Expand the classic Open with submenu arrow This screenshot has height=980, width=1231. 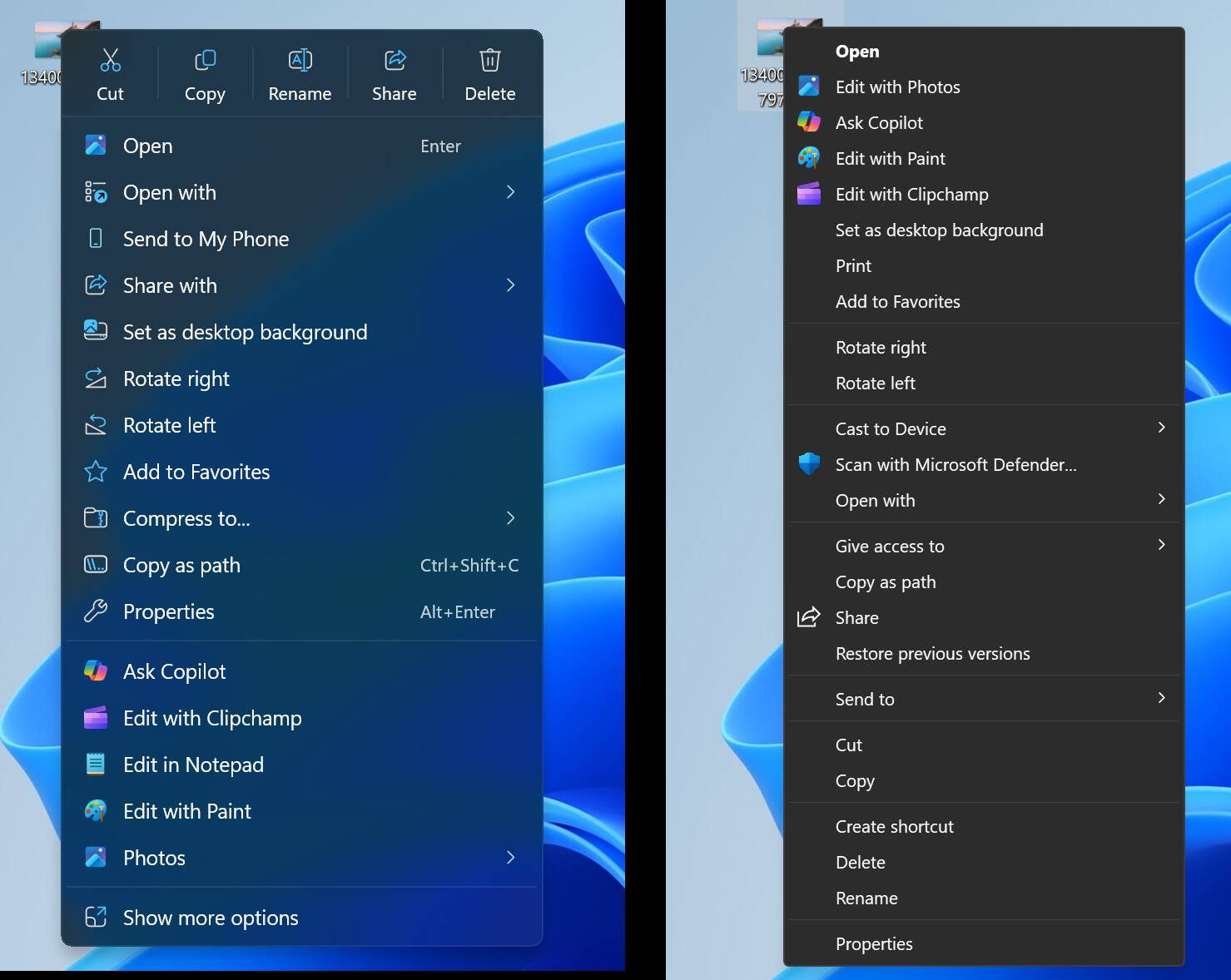coord(1162,499)
